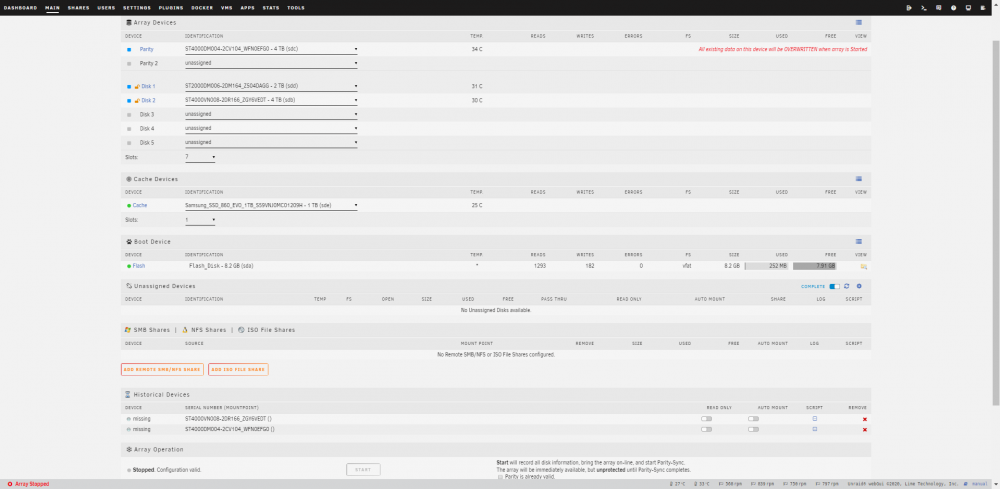Screen dimensions: 1000x489
Task: Open script icon for ST4000DM004 historical device
Action: 814,430
